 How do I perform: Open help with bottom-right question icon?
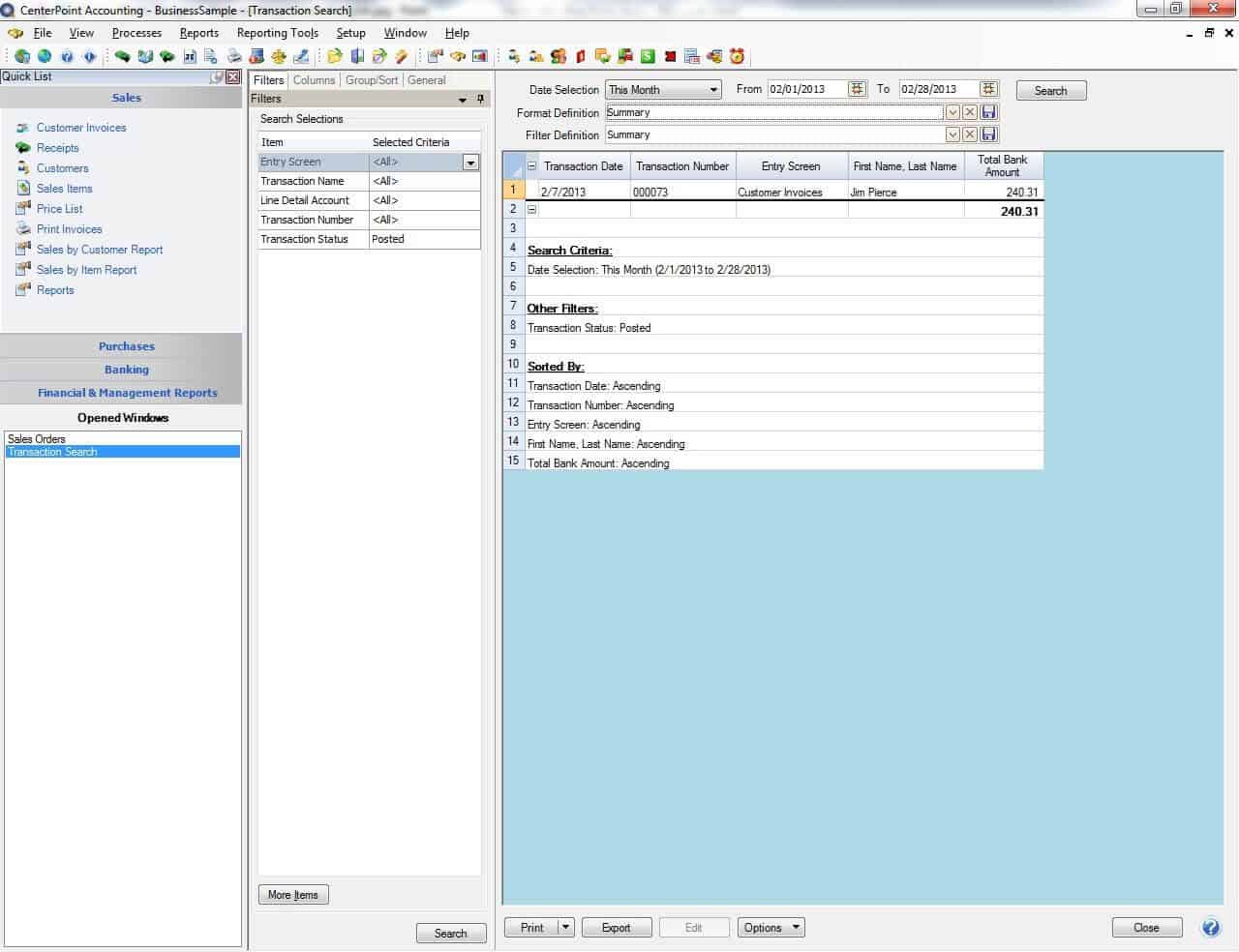pyautogui.click(x=1211, y=928)
